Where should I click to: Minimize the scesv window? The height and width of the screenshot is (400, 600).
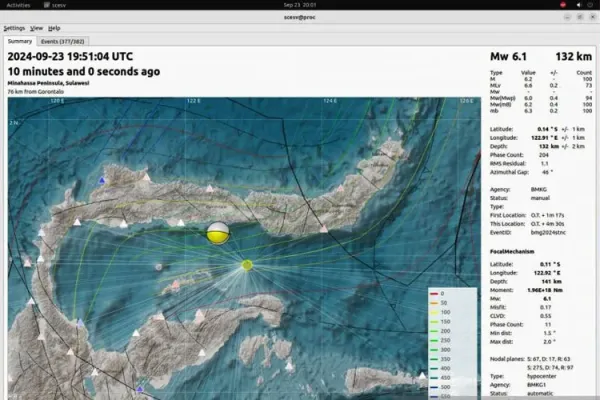point(567,17)
